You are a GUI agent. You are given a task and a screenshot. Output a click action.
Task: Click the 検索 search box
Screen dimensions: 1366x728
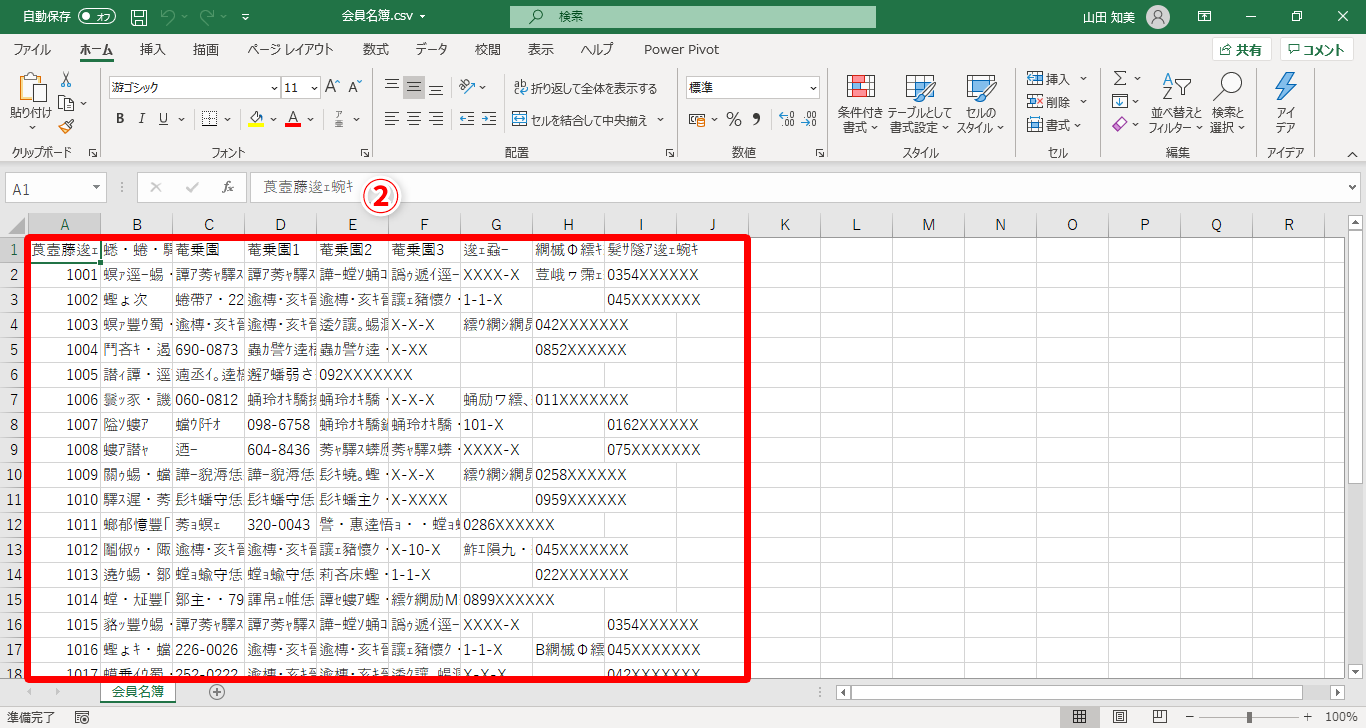click(x=693, y=17)
